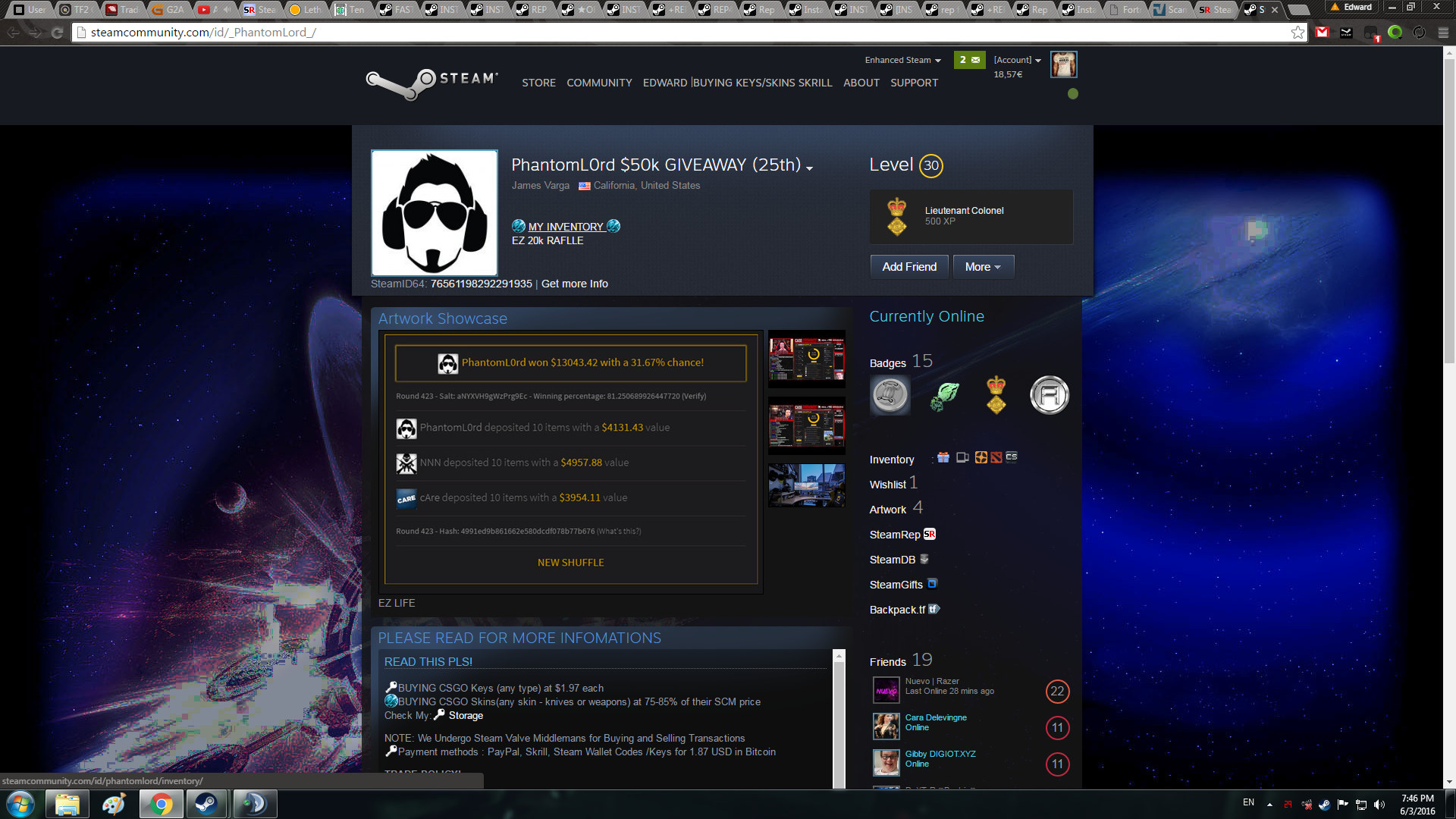This screenshot has height=819, width=1456.
Task: Open the STORE menu
Action: click(538, 83)
